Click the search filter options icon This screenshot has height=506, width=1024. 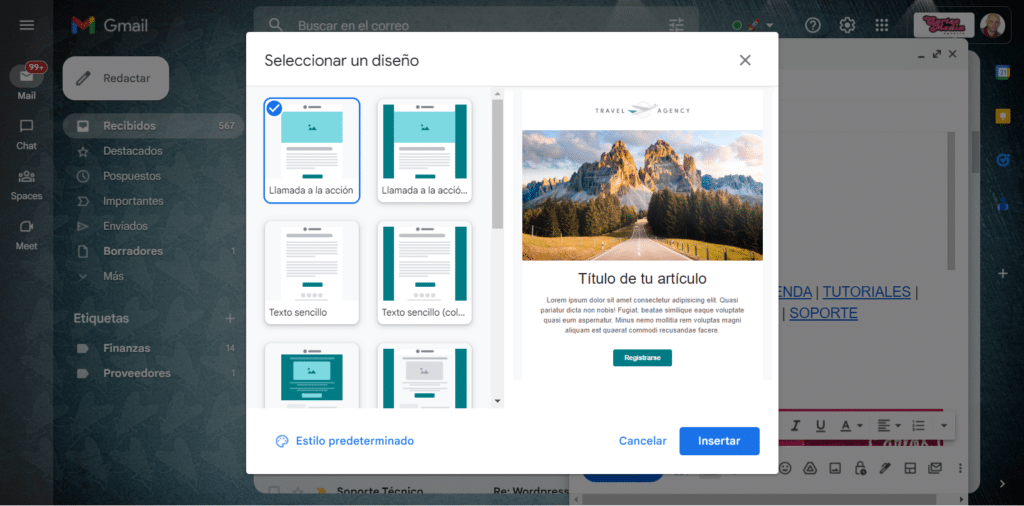[677, 25]
